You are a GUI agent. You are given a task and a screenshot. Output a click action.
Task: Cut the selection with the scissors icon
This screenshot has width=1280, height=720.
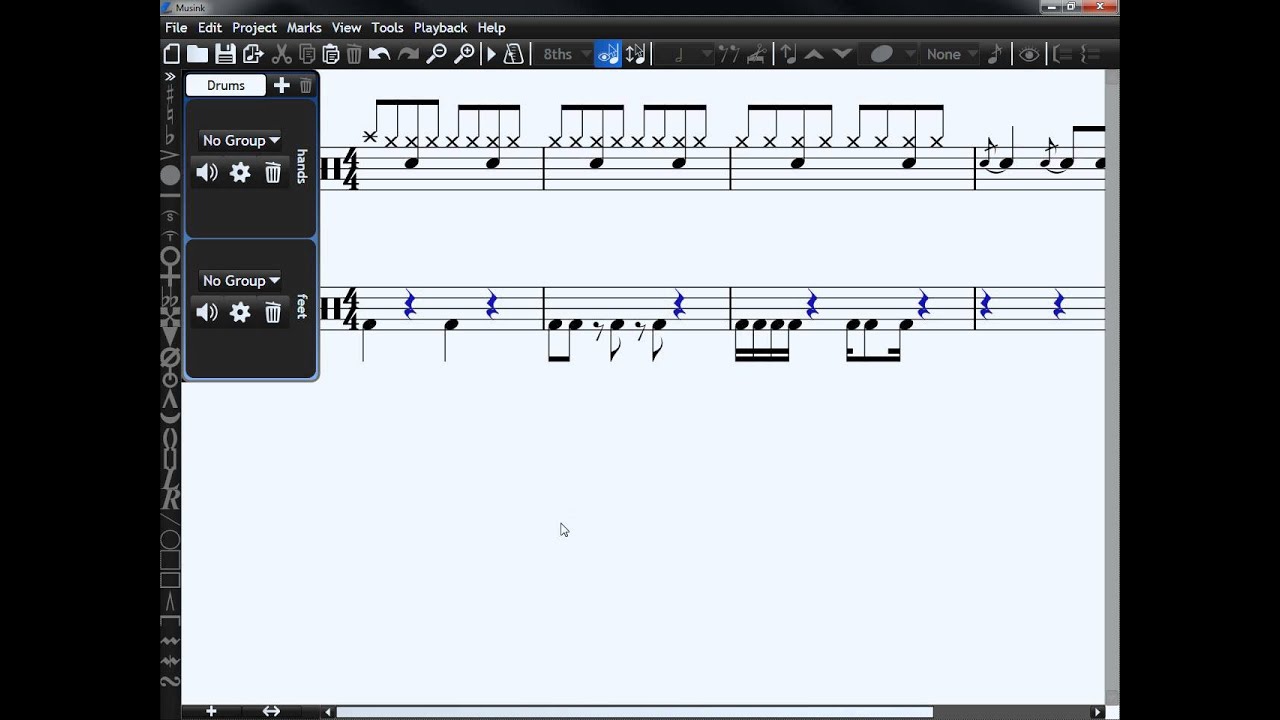click(x=282, y=54)
